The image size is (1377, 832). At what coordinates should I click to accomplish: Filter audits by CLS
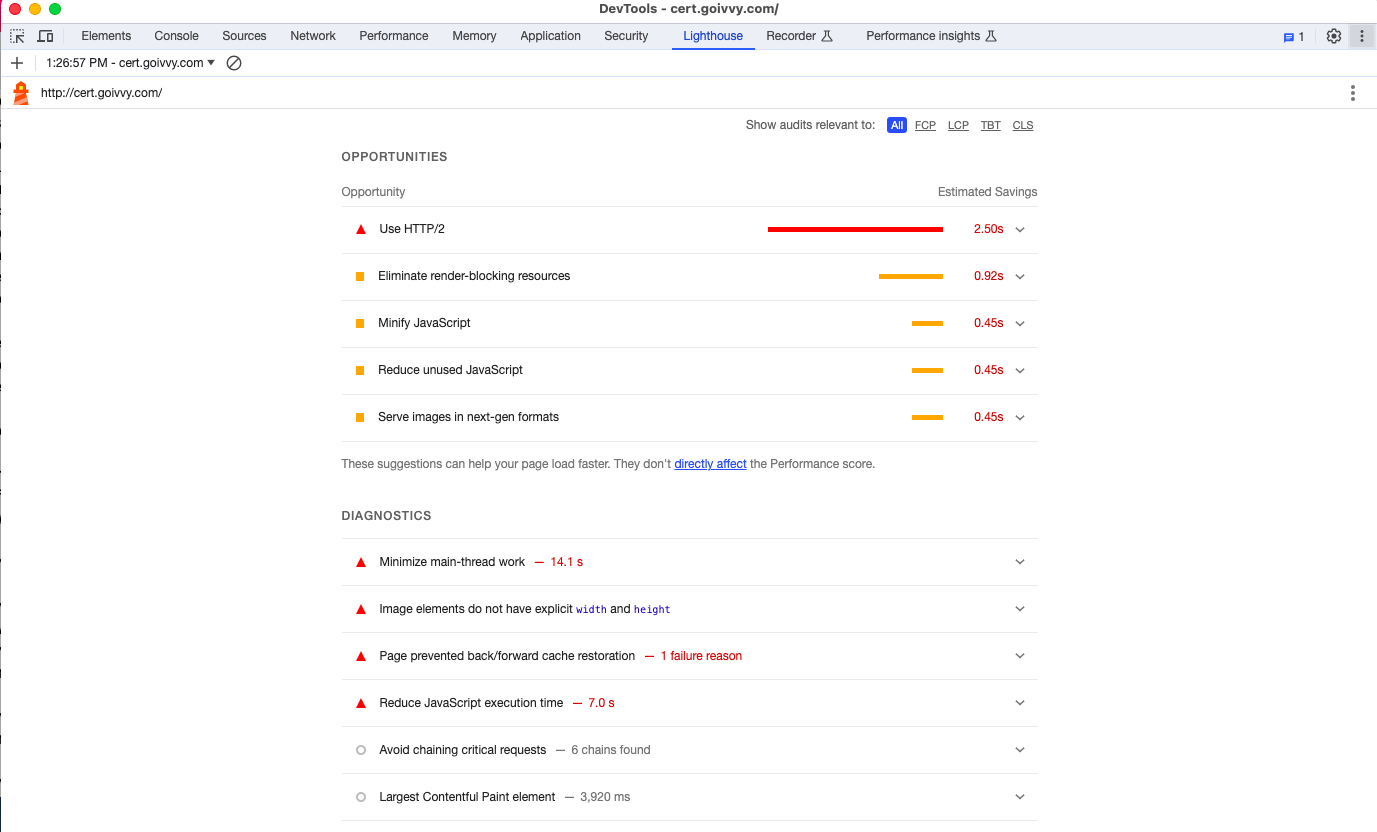(1022, 125)
